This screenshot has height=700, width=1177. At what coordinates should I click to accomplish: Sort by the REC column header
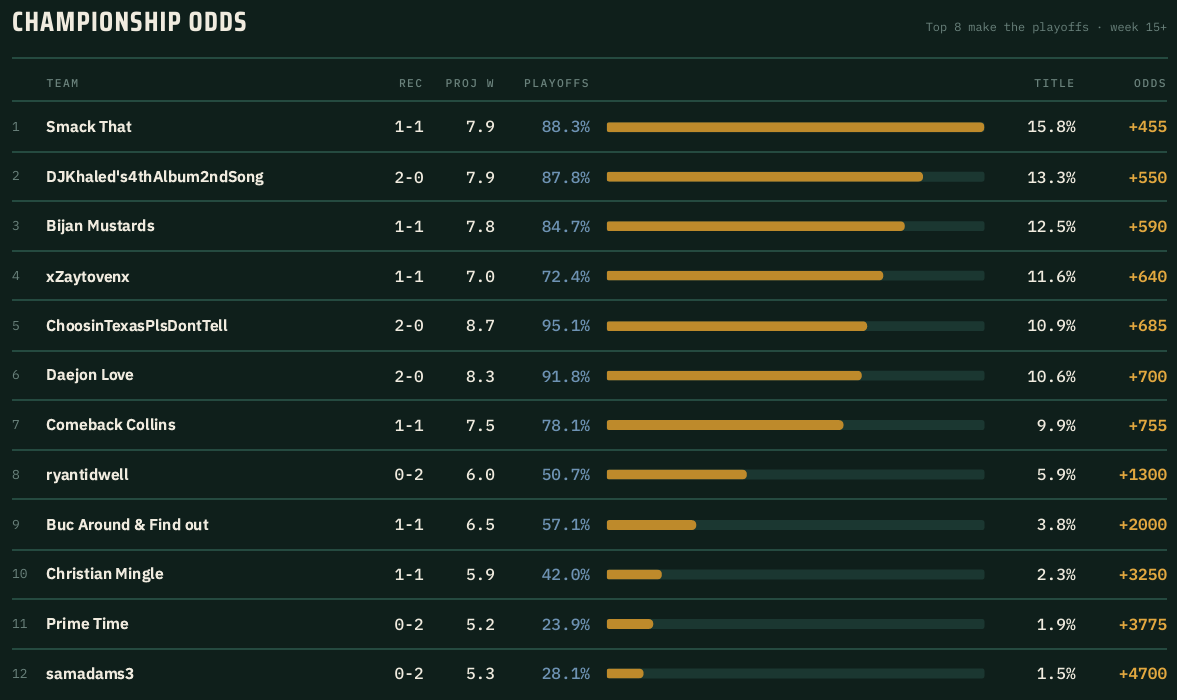[411, 83]
